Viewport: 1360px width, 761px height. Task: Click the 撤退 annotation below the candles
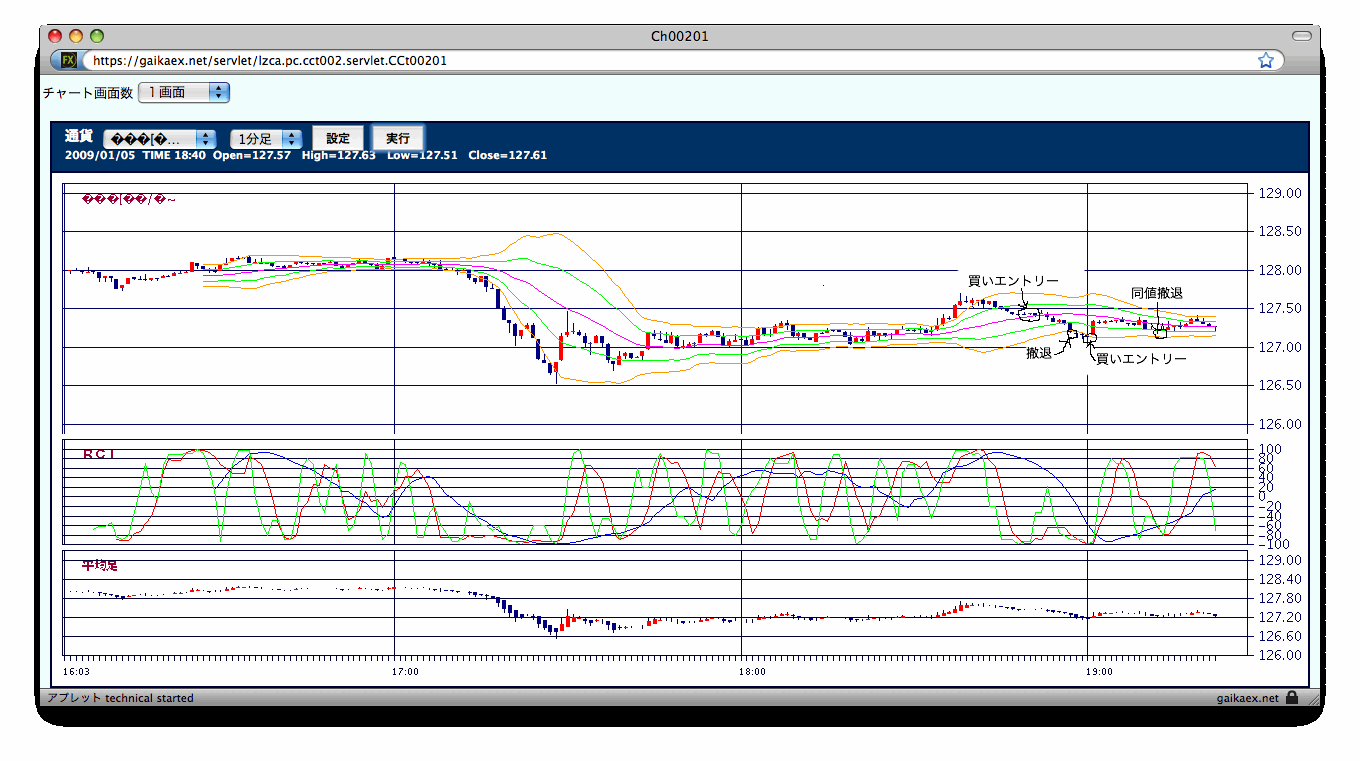1039,353
